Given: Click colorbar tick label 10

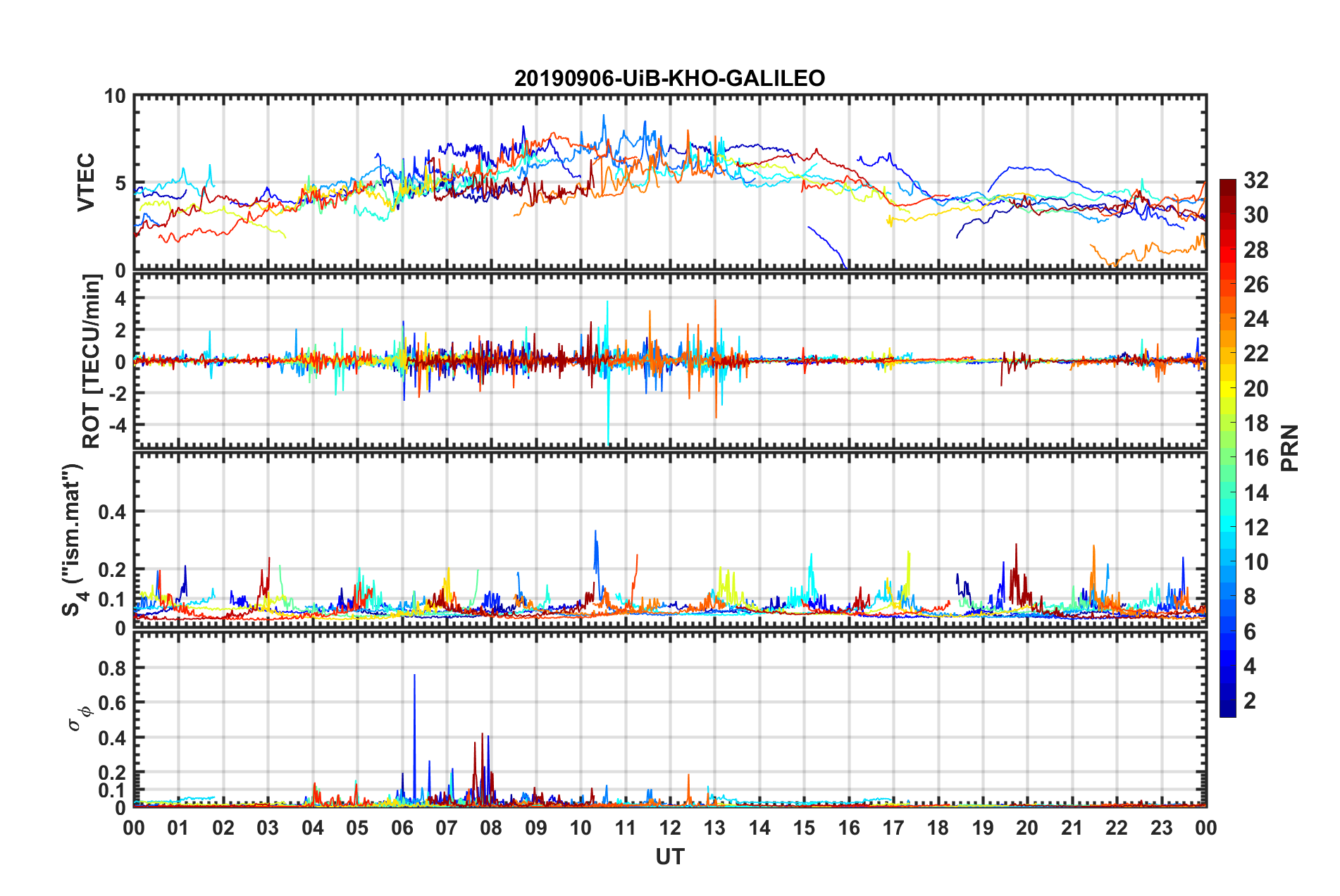Looking at the screenshot, I should (x=1255, y=562).
